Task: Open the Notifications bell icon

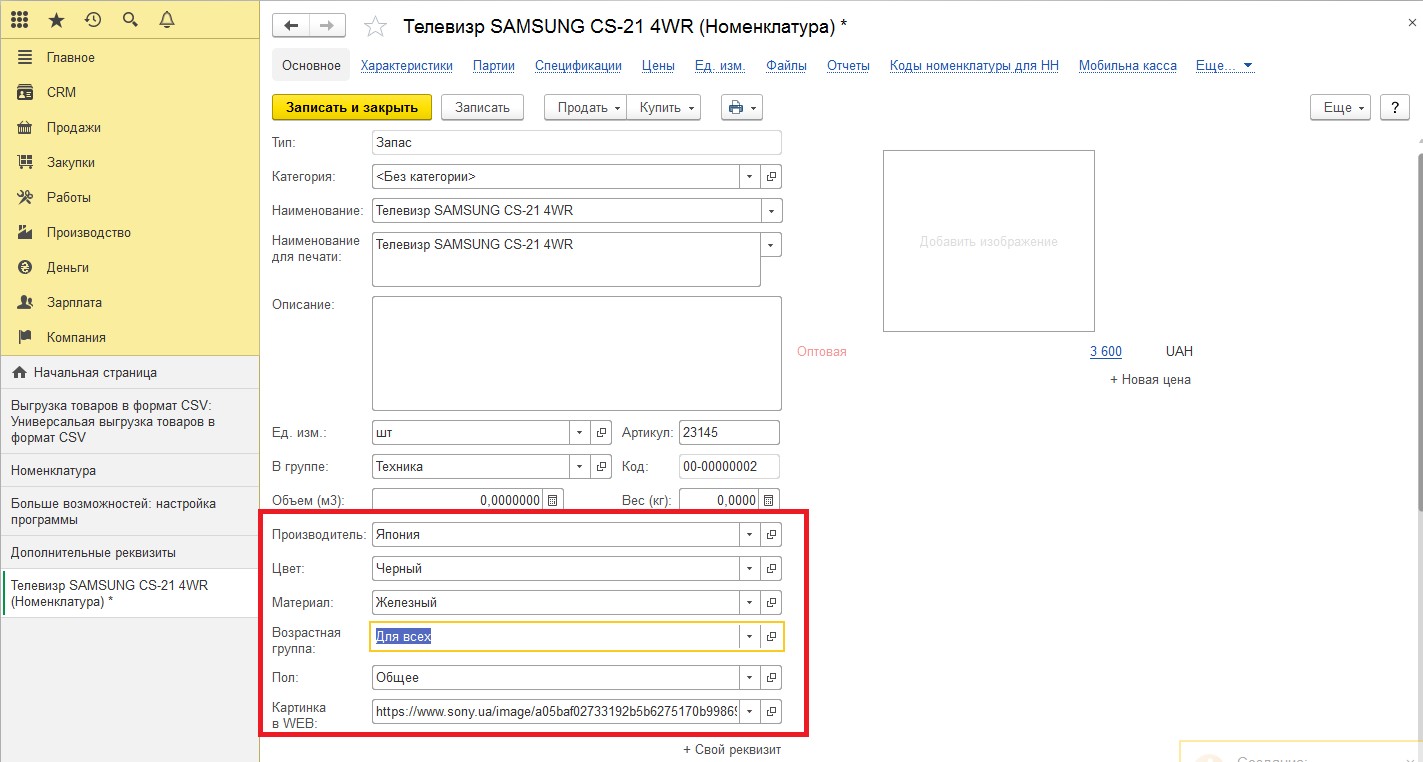Action: click(x=167, y=20)
